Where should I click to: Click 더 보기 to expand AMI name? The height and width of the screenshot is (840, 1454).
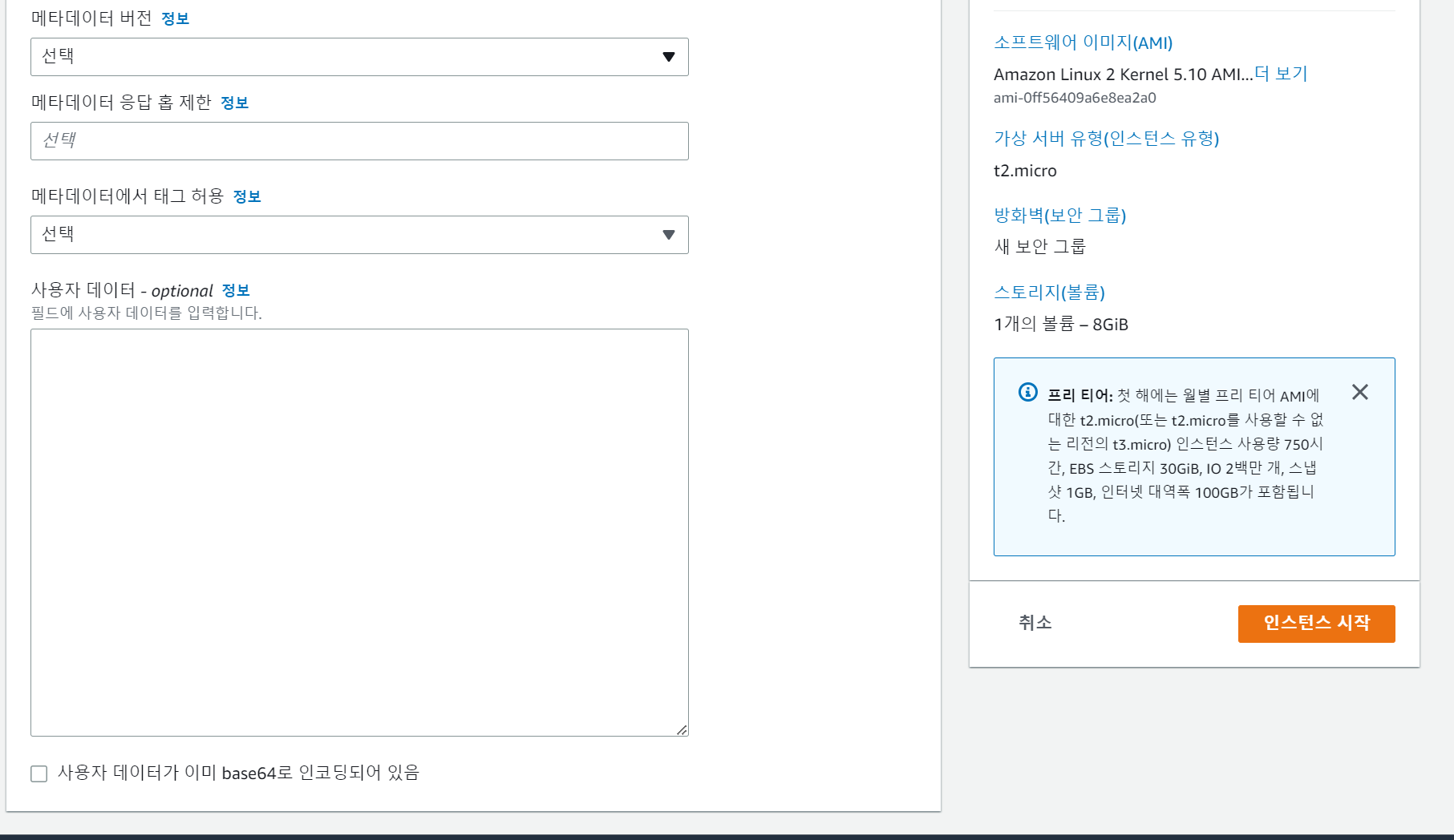[x=1281, y=74]
